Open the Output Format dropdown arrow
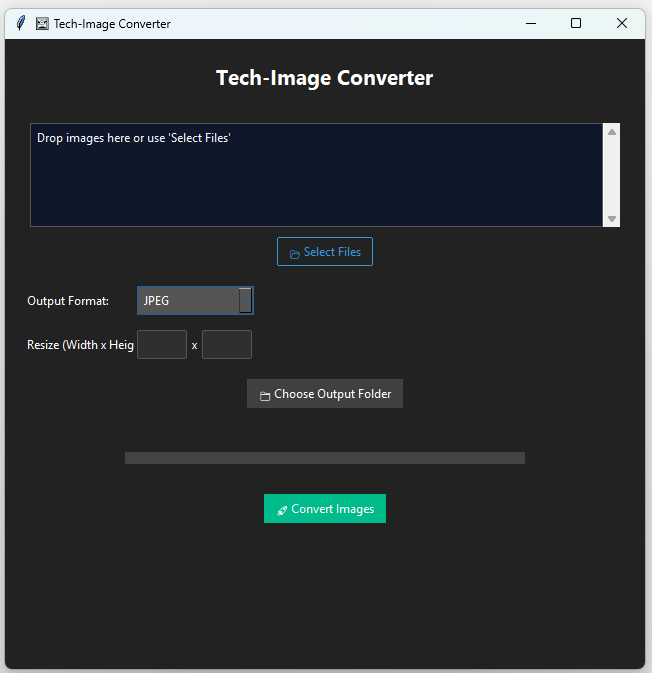This screenshot has width=652, height=673. pos(245,301)
